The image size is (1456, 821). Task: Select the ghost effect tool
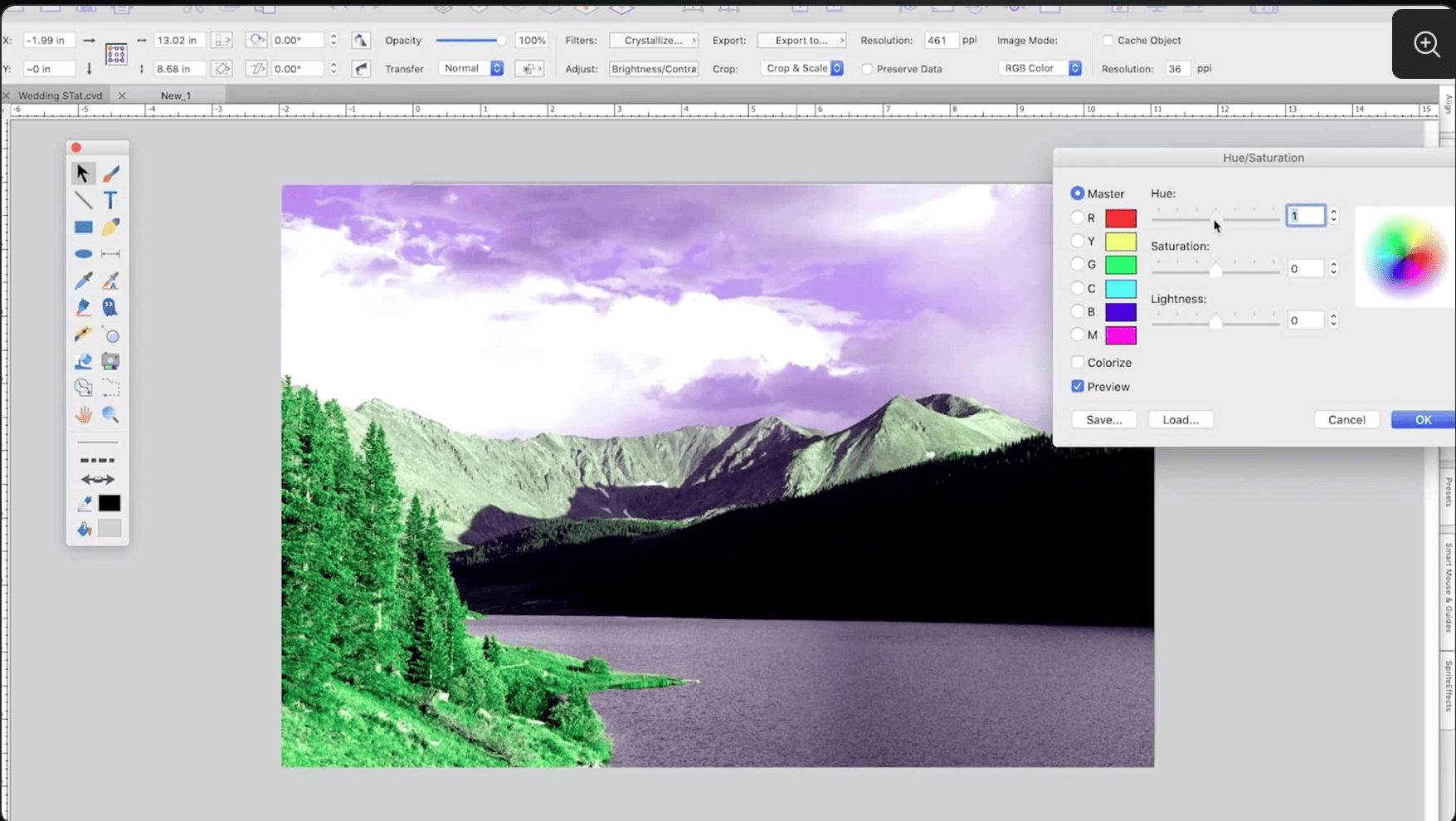pos(110,307)
